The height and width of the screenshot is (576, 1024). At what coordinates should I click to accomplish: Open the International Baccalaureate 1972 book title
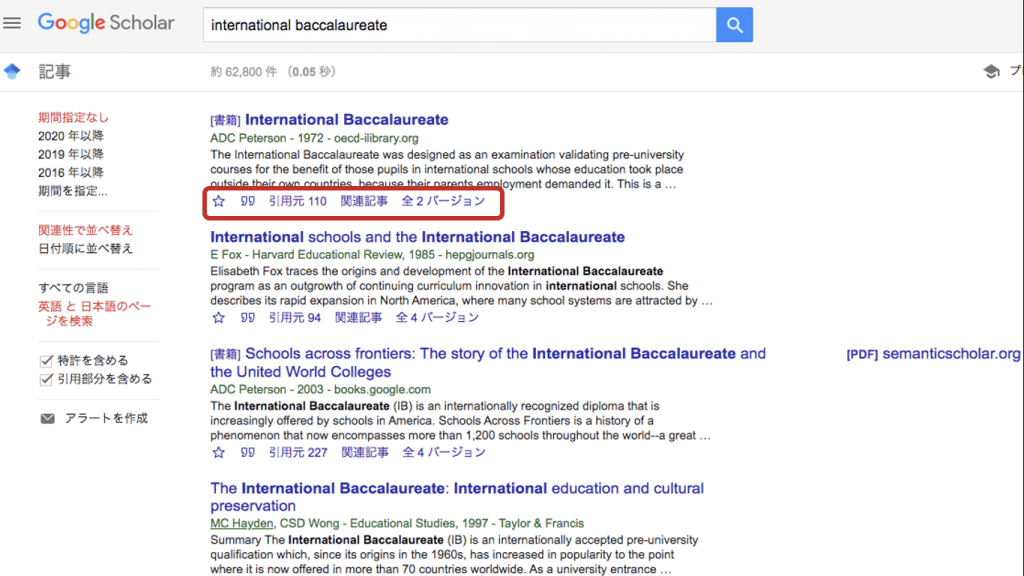point(346,120)
